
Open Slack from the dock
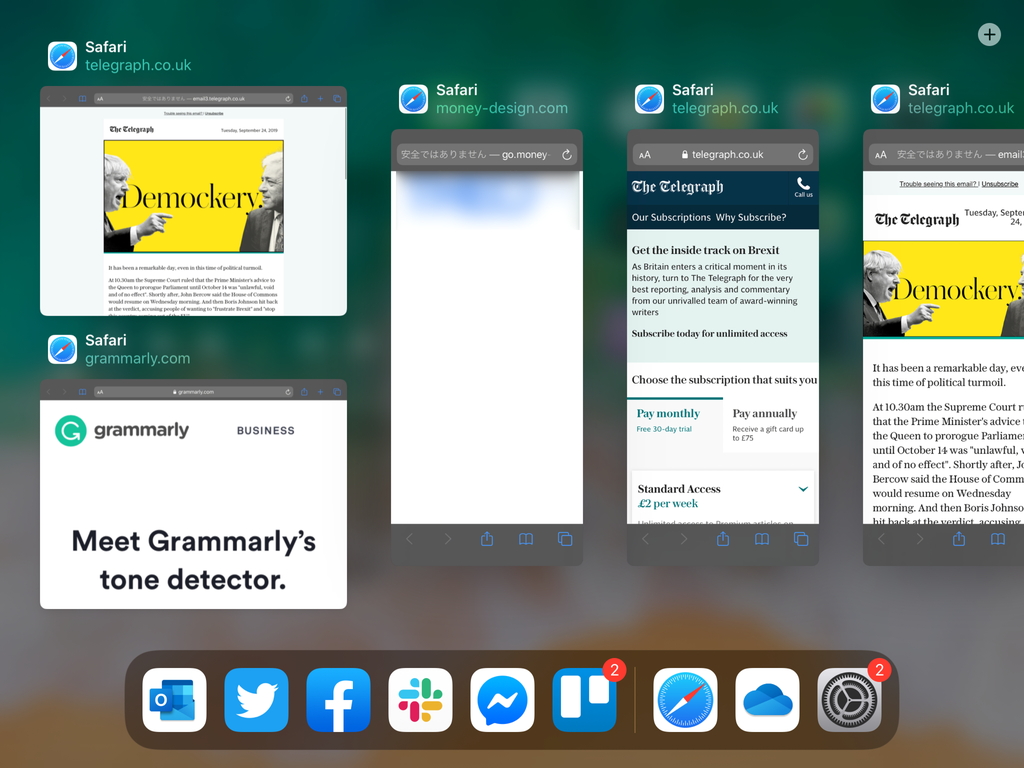tap(420, 701)
